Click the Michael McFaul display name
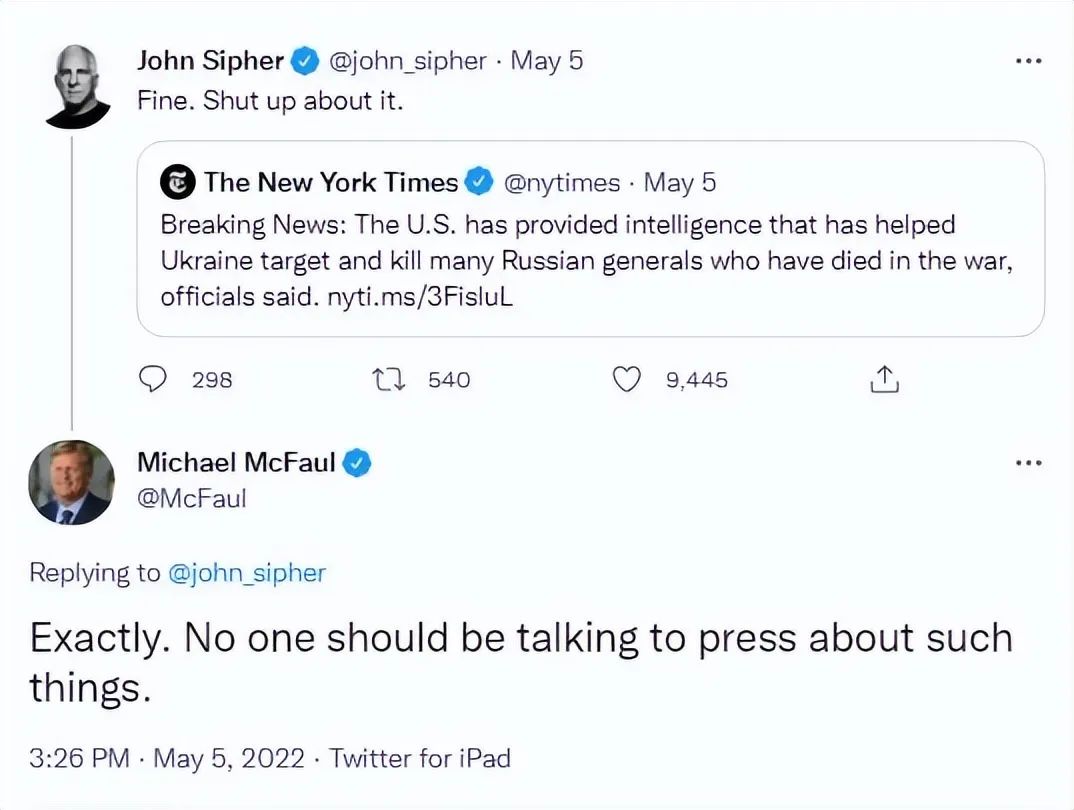1074x810 pixels. coord(236,462)
